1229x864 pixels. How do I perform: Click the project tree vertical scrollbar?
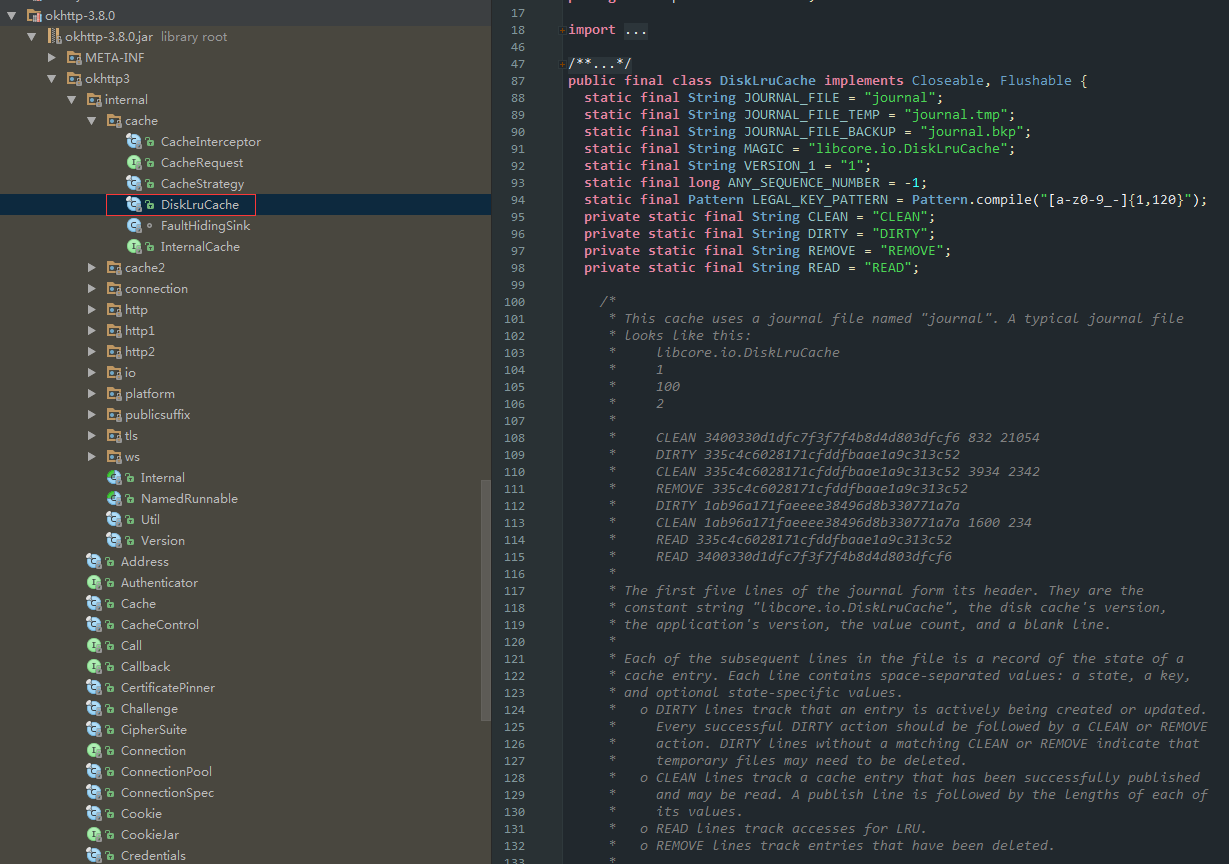click(486, 600)
